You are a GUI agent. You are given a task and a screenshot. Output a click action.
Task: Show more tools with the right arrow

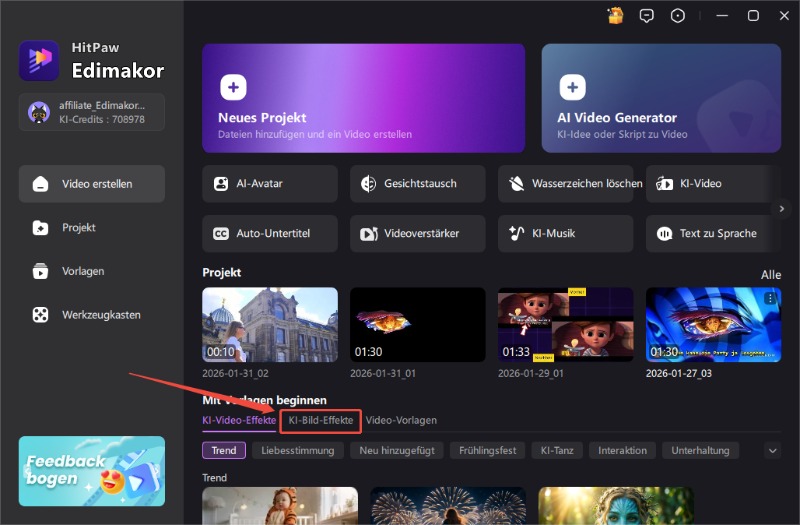click(783, 208)
